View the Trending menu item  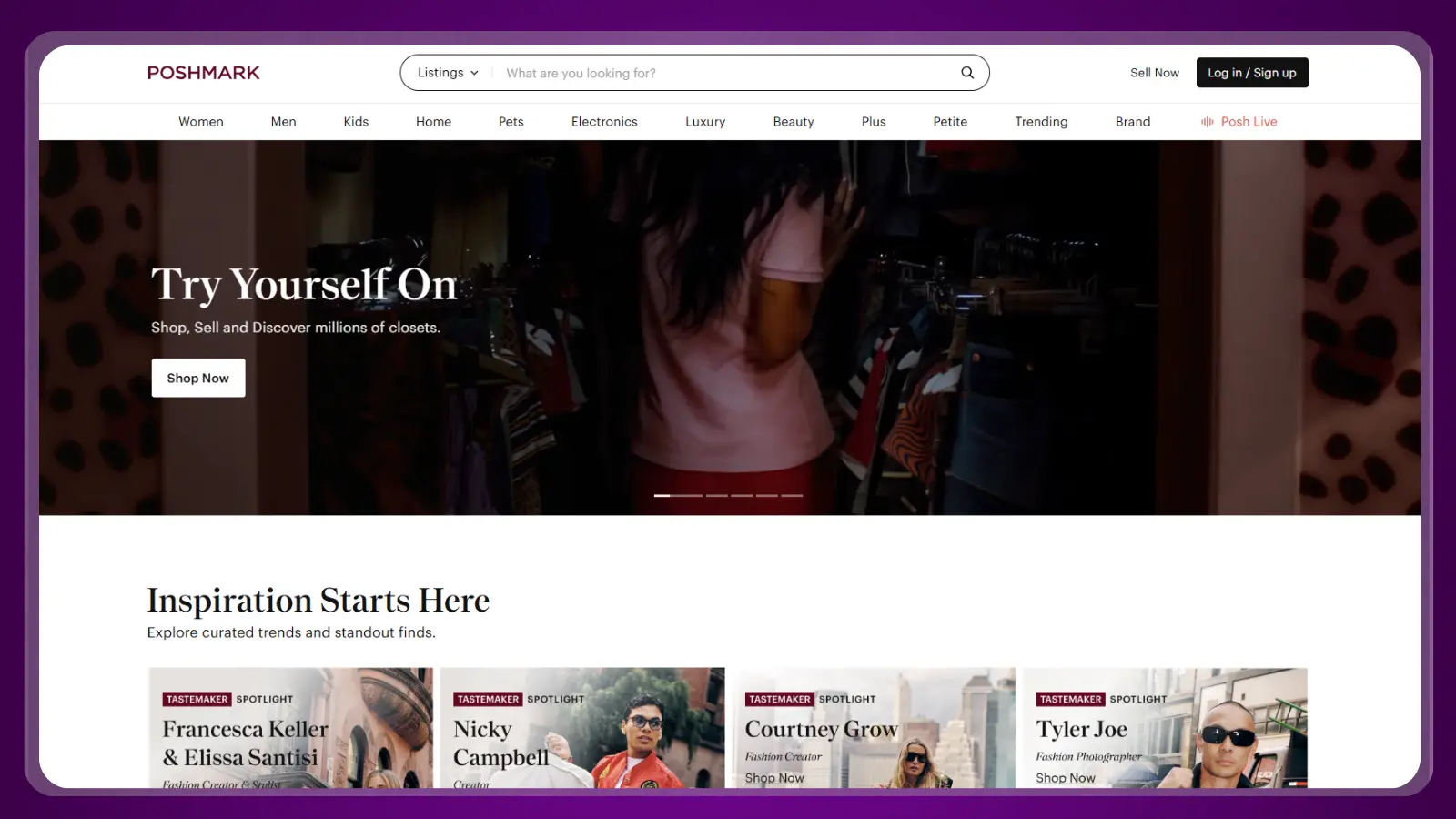pyautogui.click(x=1042, y=122)
